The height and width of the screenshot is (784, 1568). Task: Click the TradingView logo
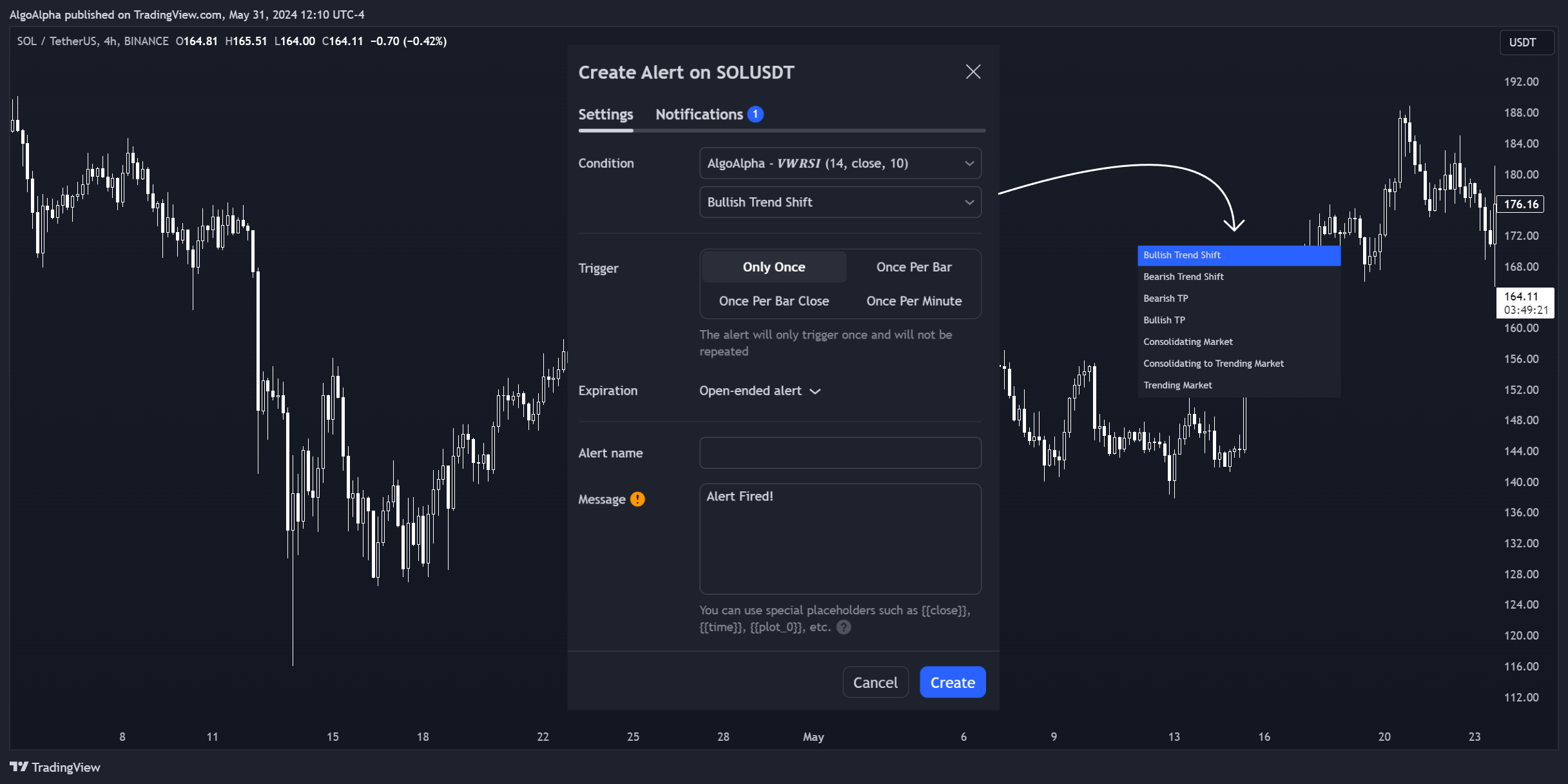[55, 767]
